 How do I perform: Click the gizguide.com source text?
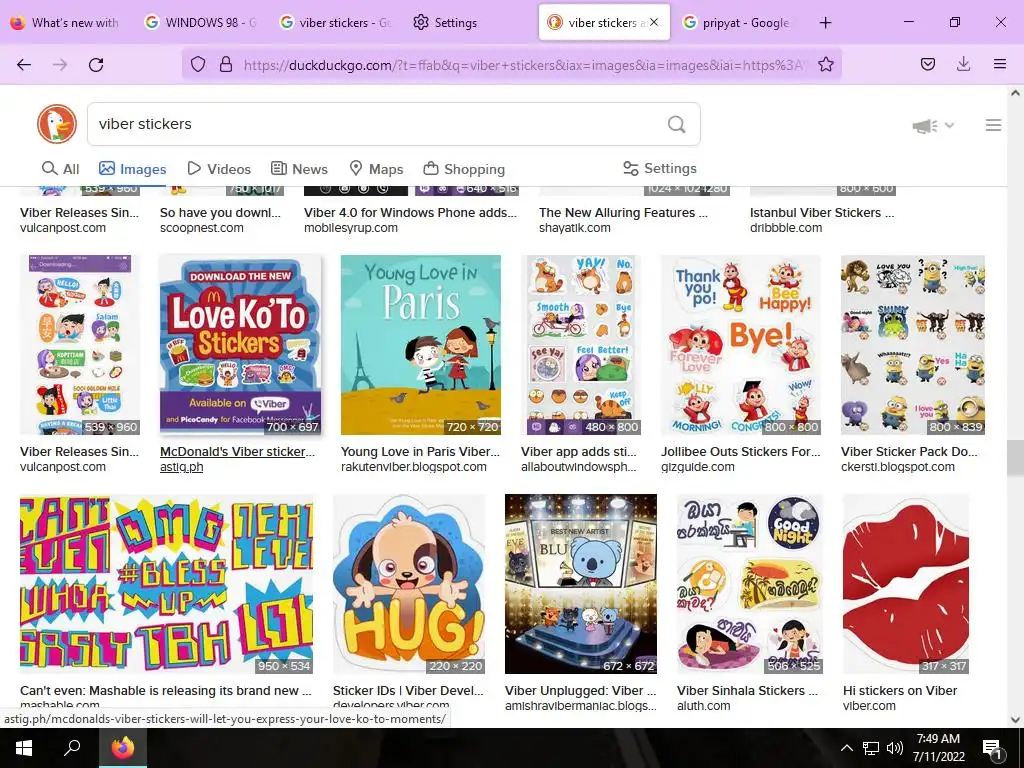[x=697, y=467]
